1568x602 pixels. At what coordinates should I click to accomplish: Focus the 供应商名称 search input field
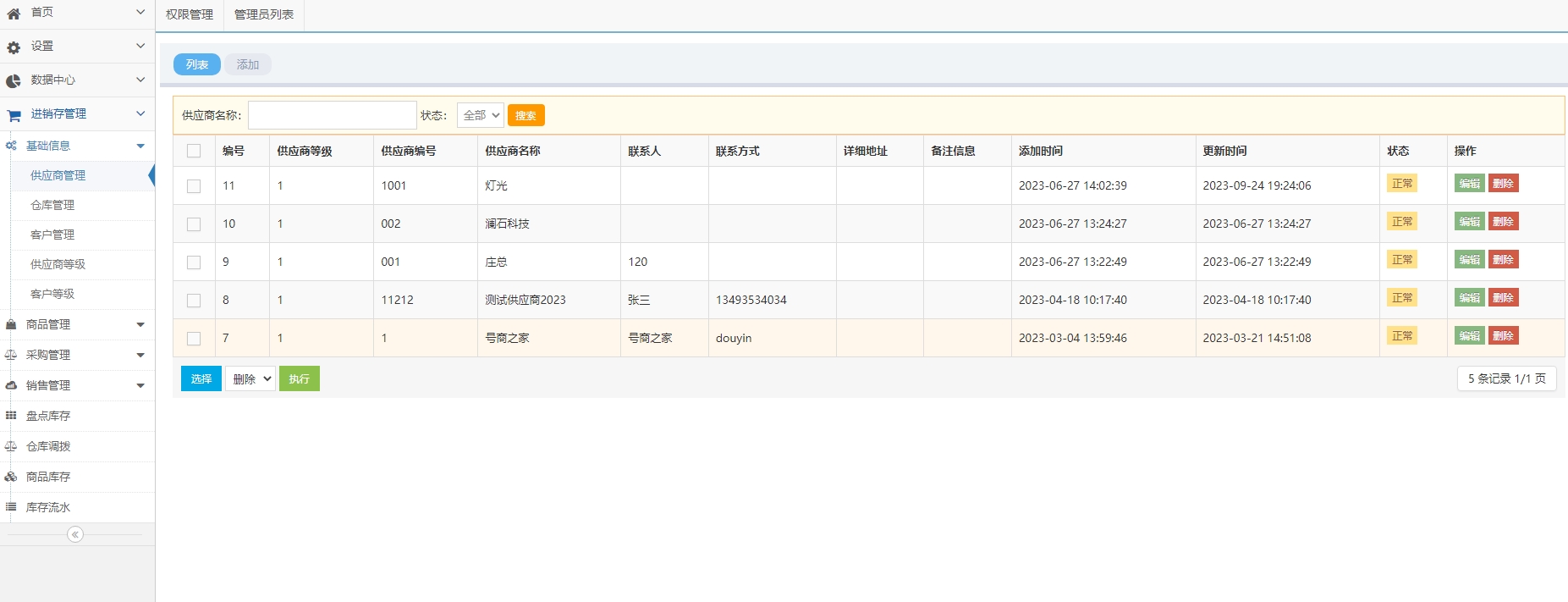[332, 115]
